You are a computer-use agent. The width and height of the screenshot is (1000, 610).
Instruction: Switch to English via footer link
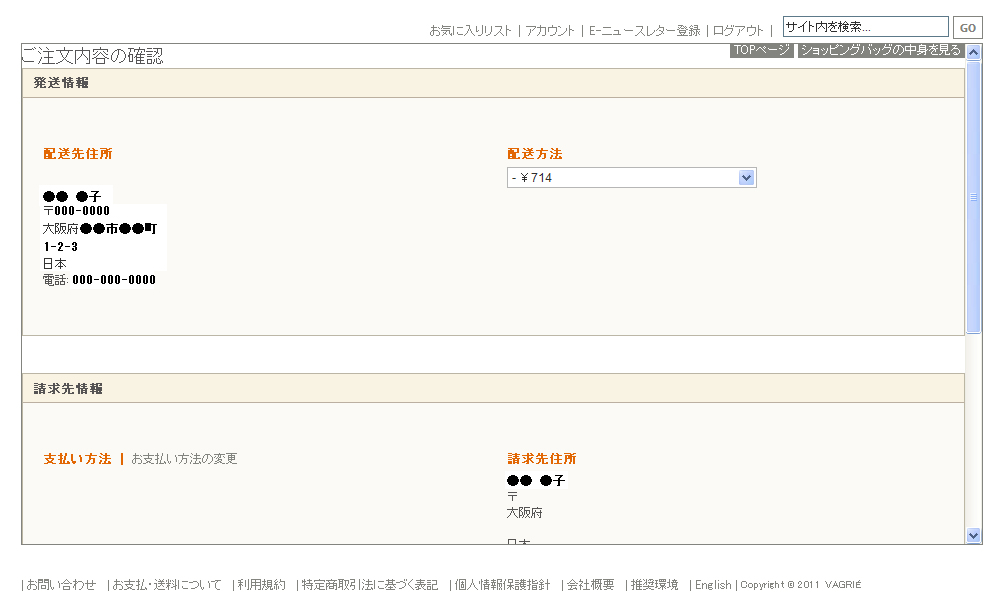click(x=713, y=584)
